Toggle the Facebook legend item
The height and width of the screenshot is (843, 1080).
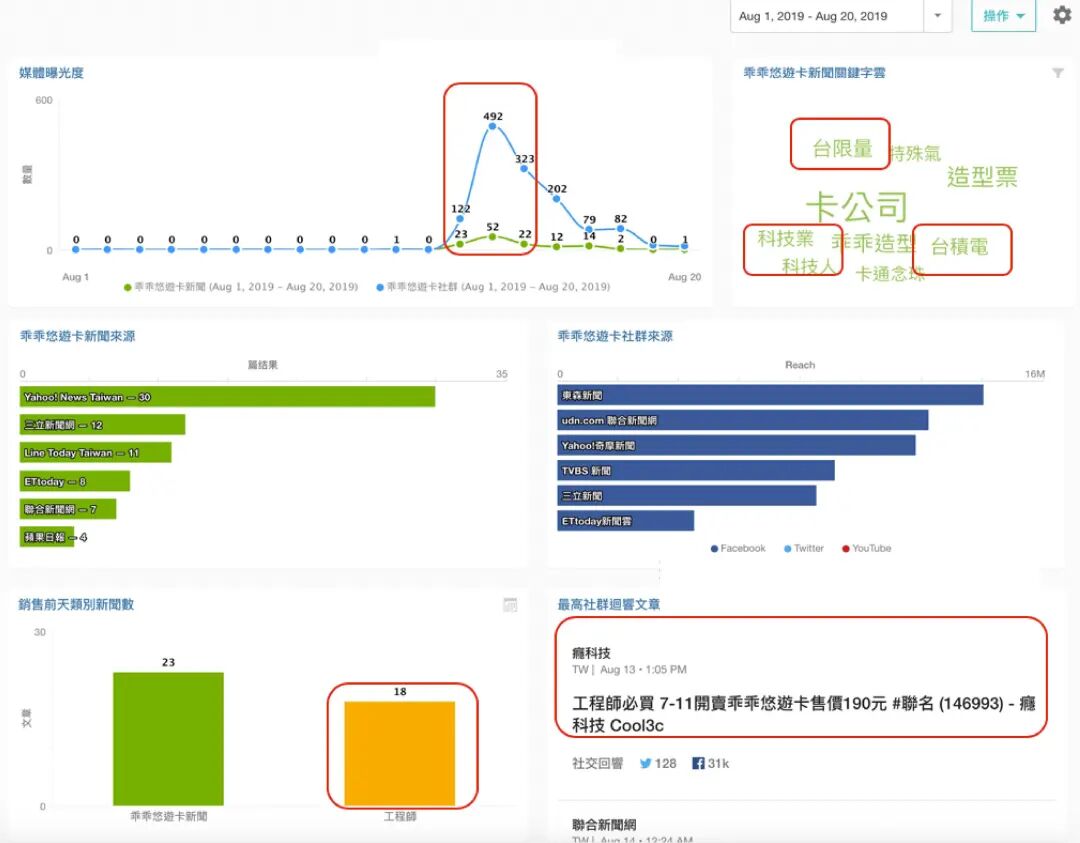coord(738,548)
